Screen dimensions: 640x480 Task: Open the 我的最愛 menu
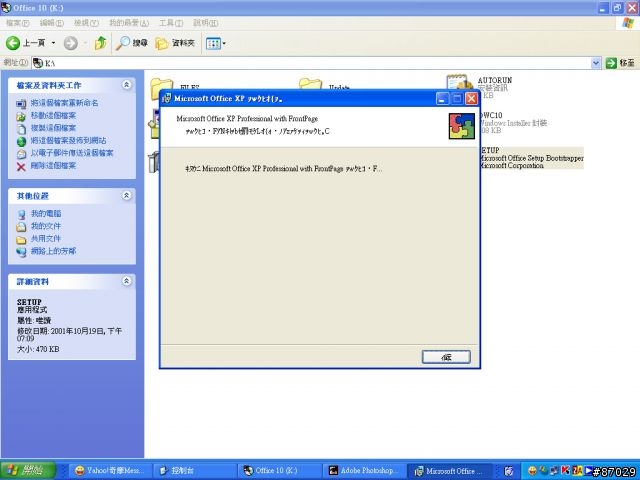pos(129,23)
